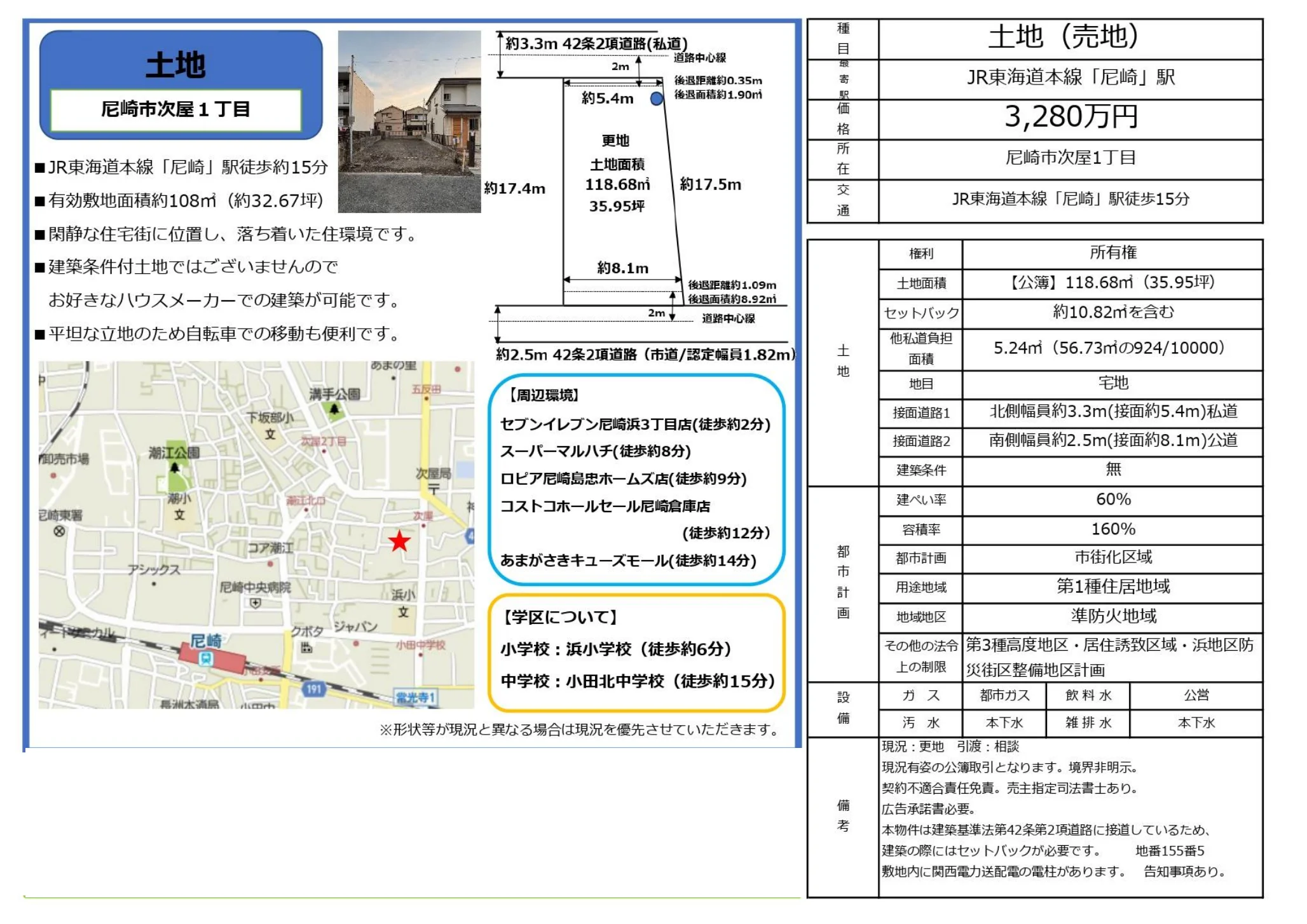Select the 都市ガス gas cell
1307x924 pixels.
pos(1004,696)
